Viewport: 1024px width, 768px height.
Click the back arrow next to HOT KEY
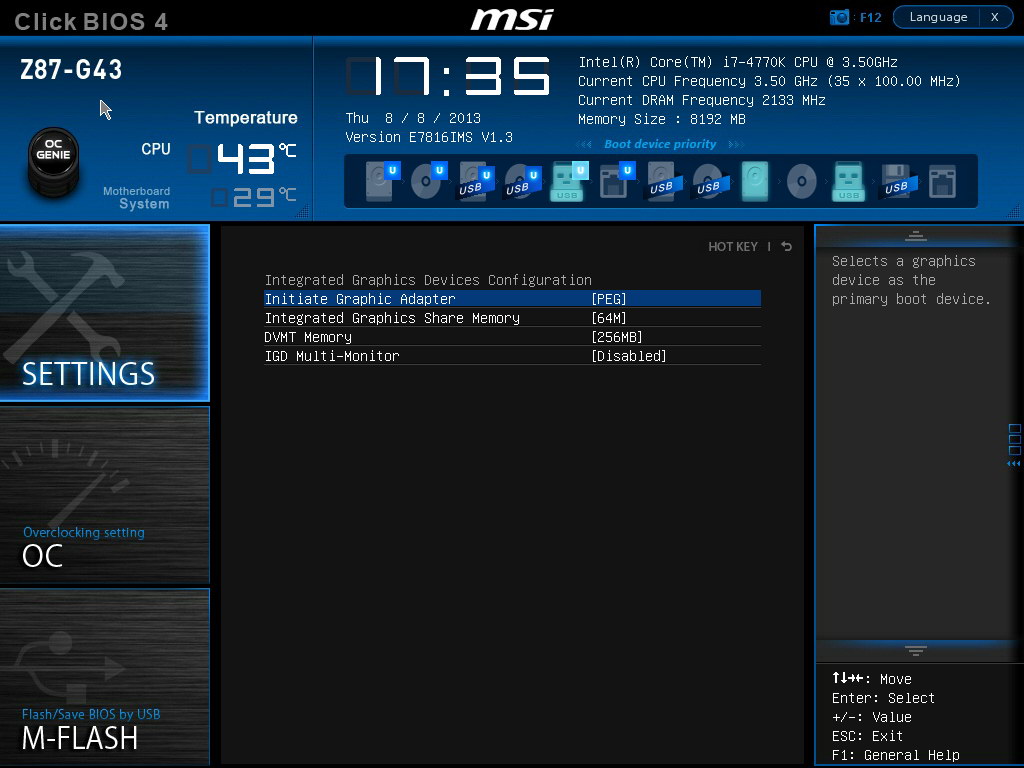click(787, 246)
